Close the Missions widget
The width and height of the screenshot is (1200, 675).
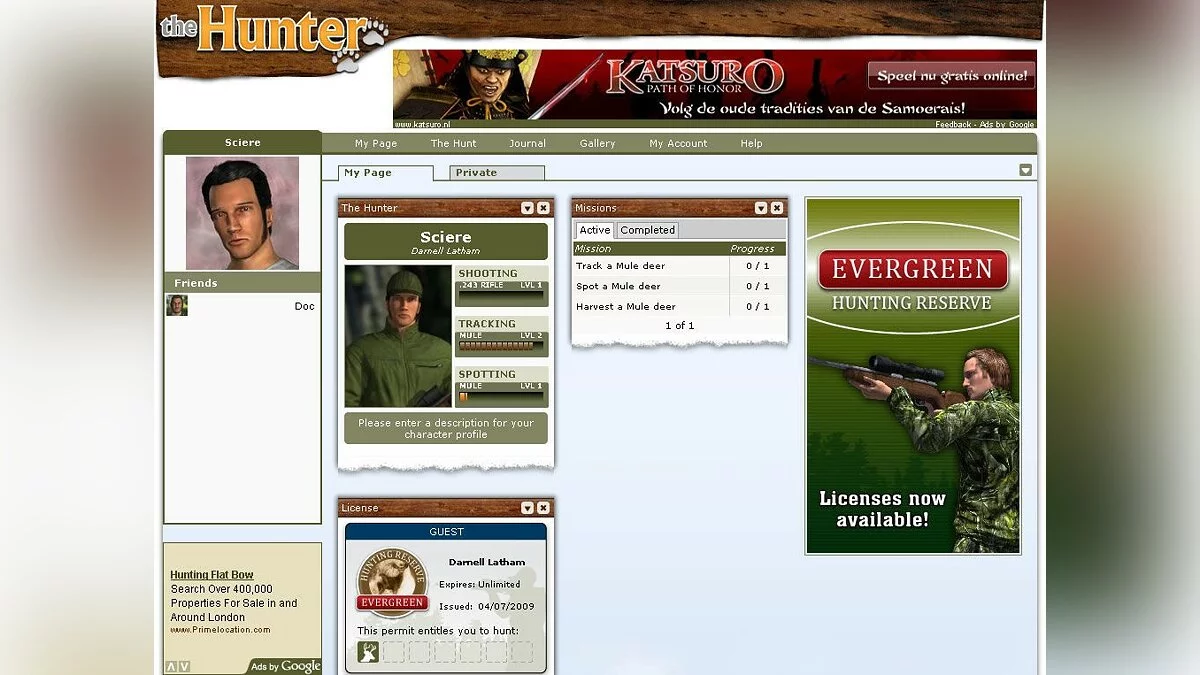tap(777, 208)
